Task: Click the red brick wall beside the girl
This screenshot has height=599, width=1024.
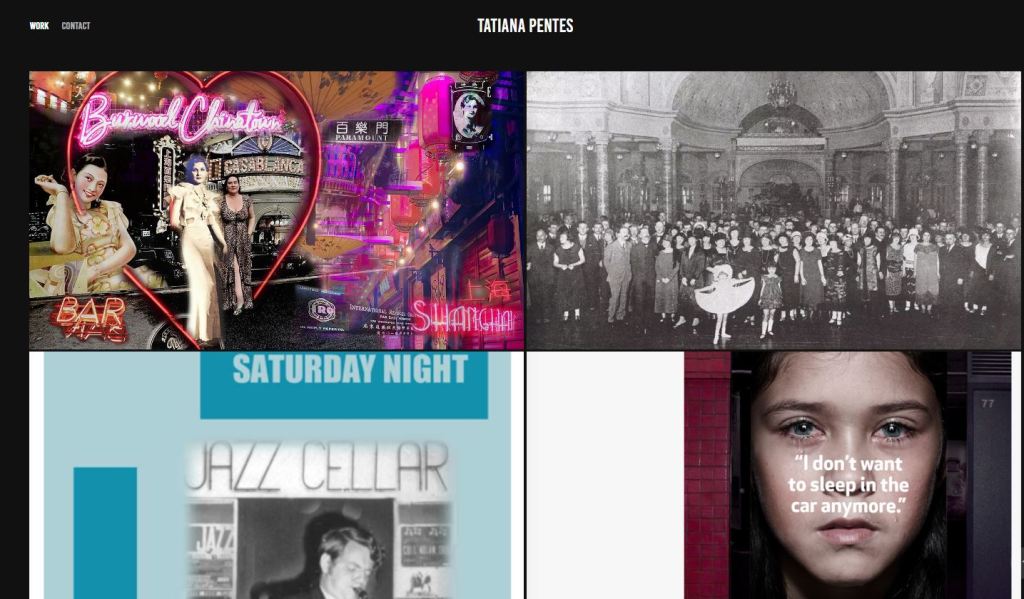Action: (707, 476)
